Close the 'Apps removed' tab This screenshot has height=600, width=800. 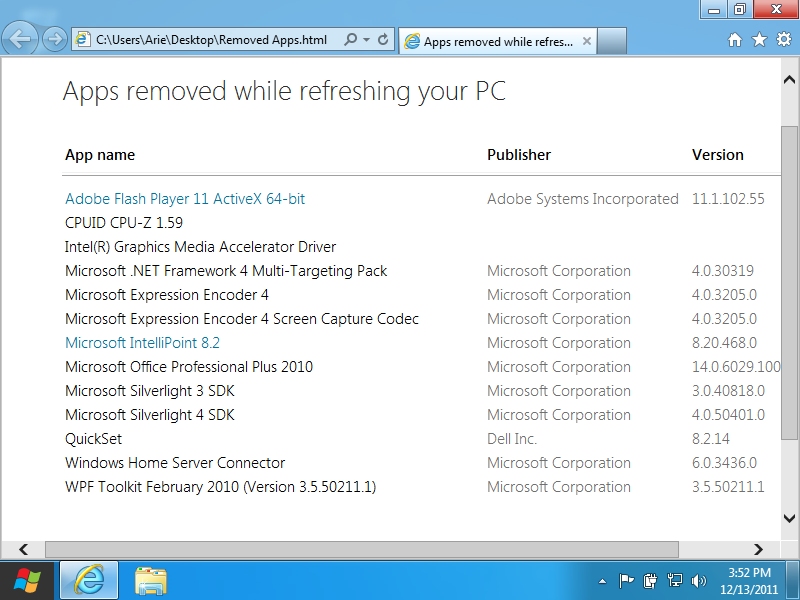[587, 41]
